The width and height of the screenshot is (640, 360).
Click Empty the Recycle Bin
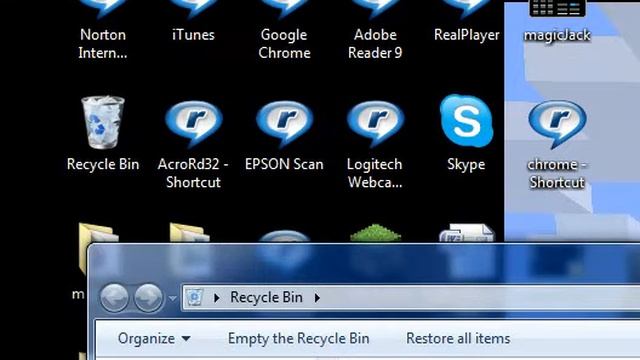click(x=298, y=338)
